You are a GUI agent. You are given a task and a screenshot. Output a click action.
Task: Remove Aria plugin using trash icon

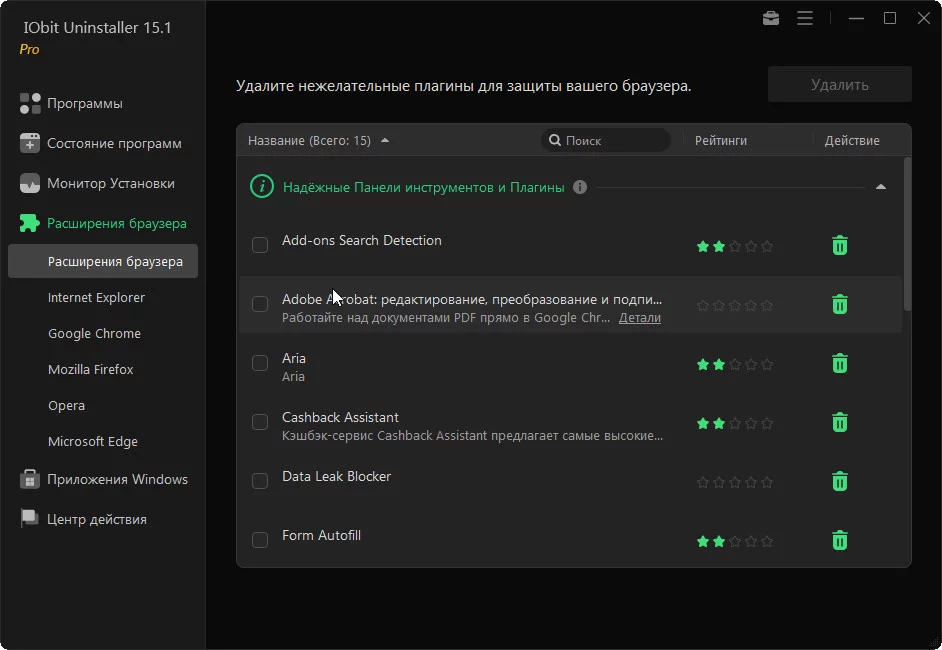[840, 363]
